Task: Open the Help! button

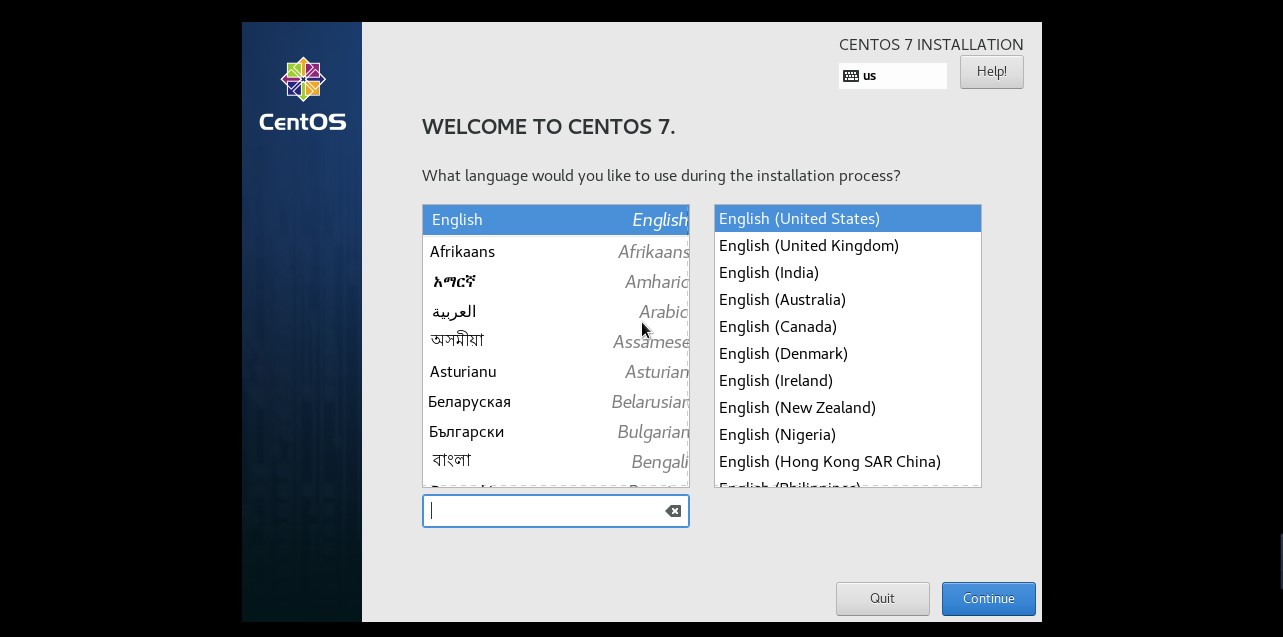Action: pyautogui.click(x=991, y=72)
